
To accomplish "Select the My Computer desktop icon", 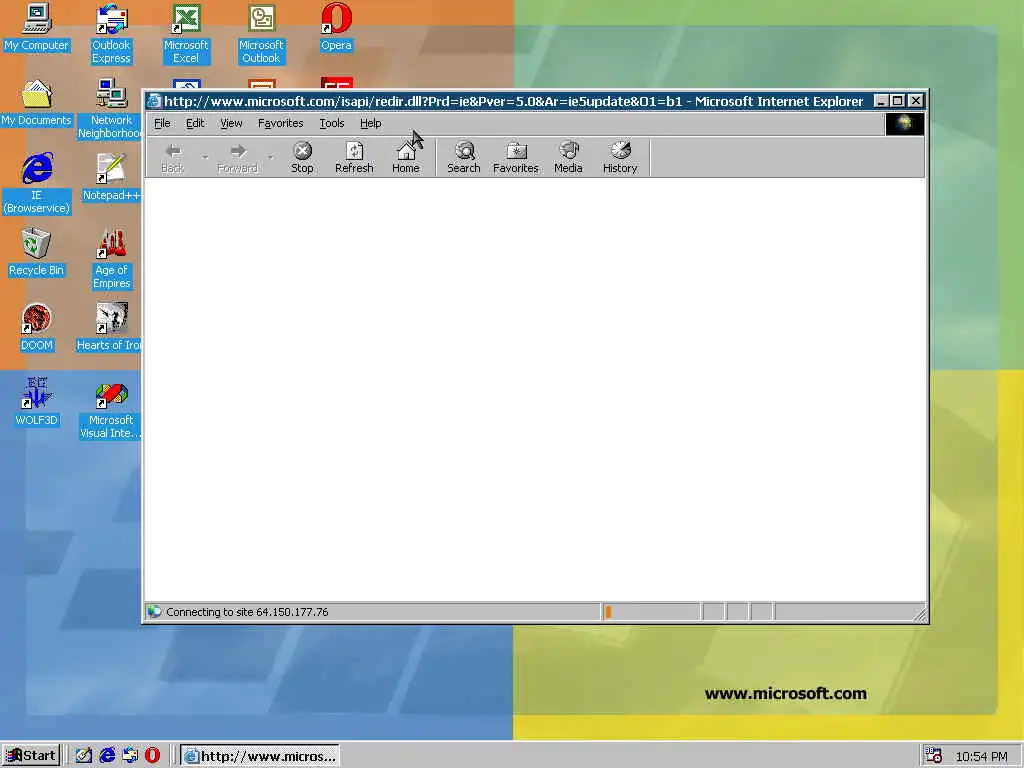I will [x=37, y=27].
